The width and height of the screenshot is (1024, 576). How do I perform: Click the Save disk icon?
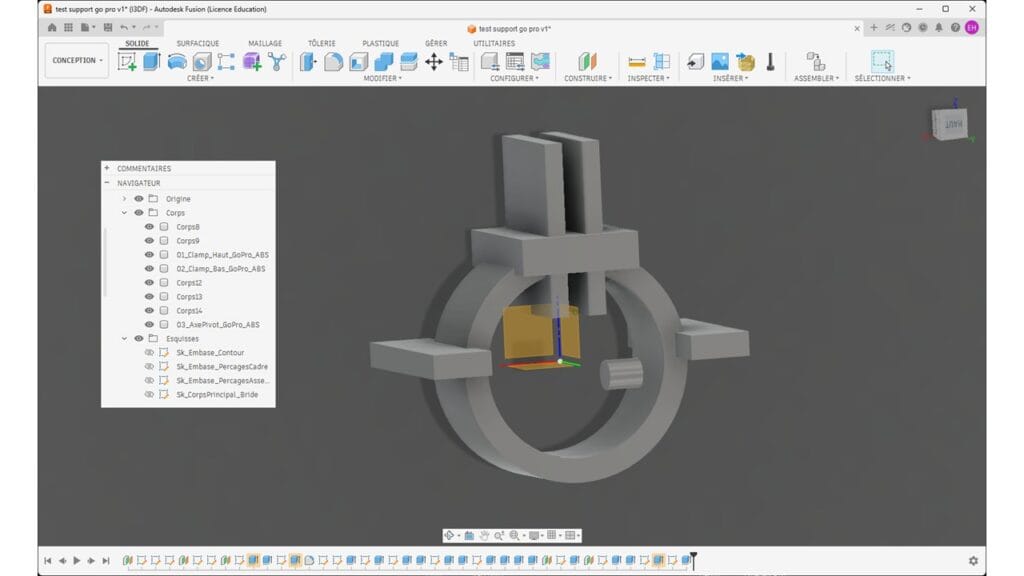pyautogui.click(x=108, y=27)
